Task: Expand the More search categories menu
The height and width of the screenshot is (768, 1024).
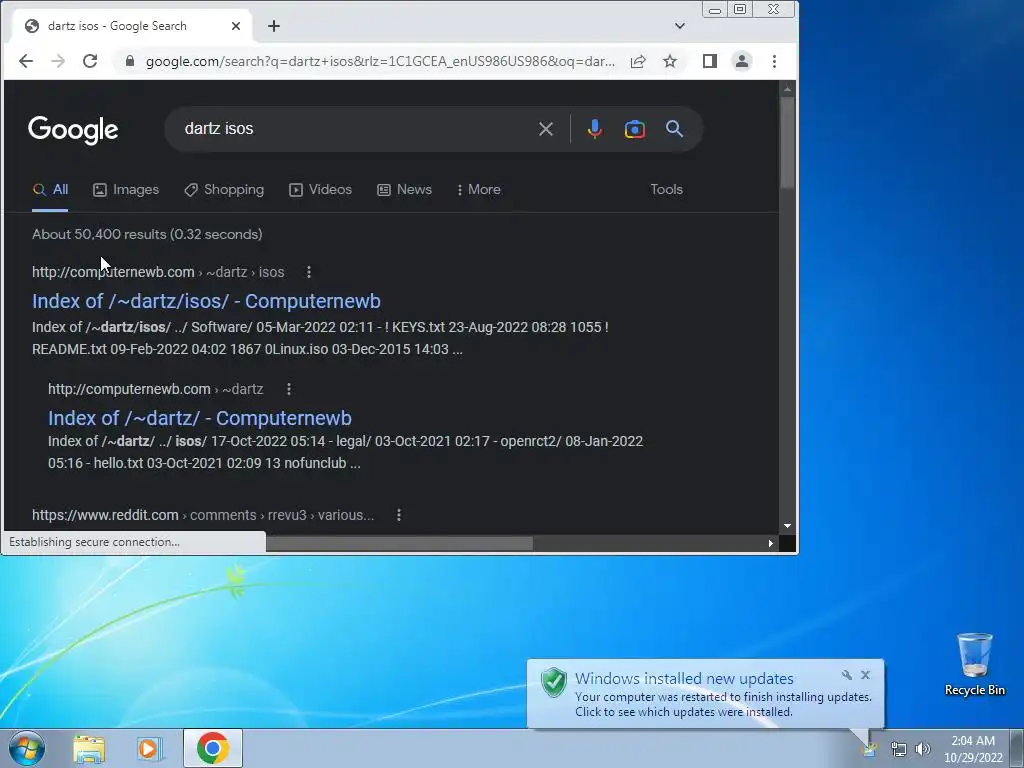Action: click(479, 189)
